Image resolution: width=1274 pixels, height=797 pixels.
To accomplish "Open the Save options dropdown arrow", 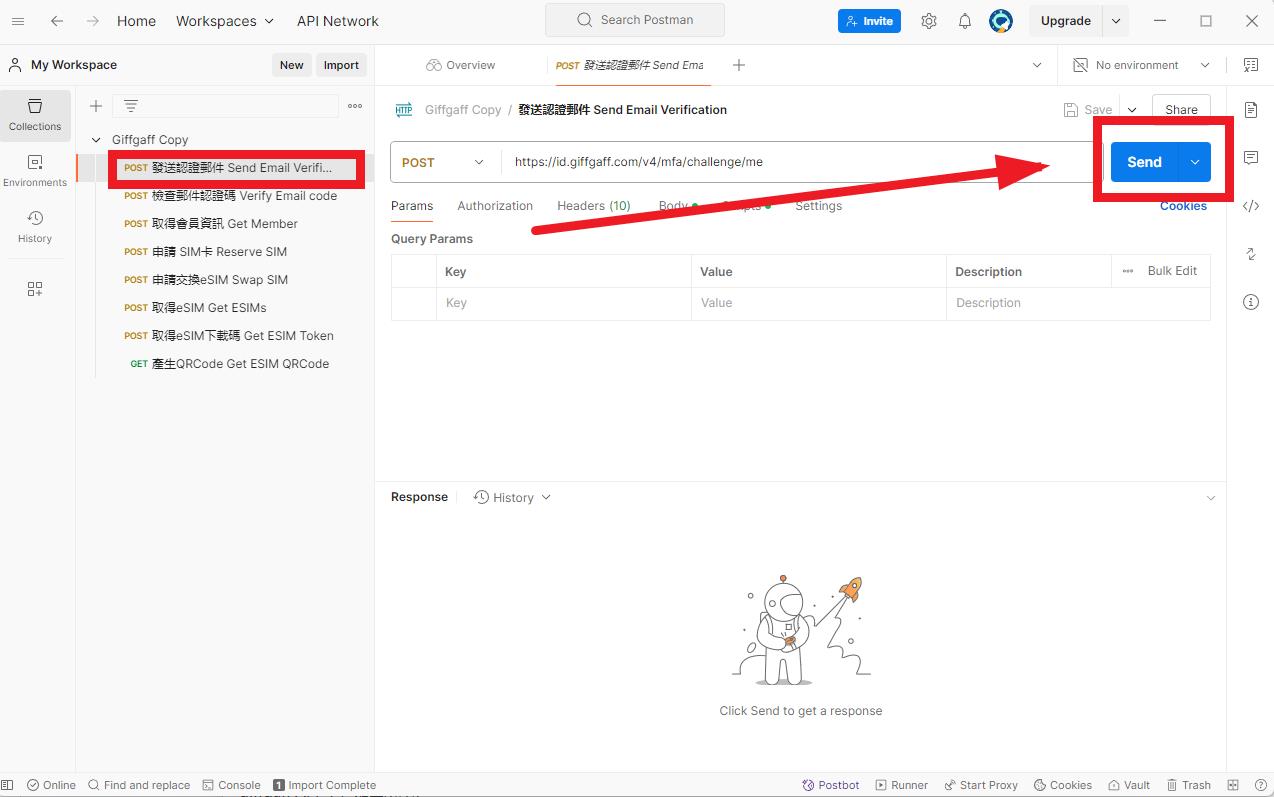I will 1132,110.
